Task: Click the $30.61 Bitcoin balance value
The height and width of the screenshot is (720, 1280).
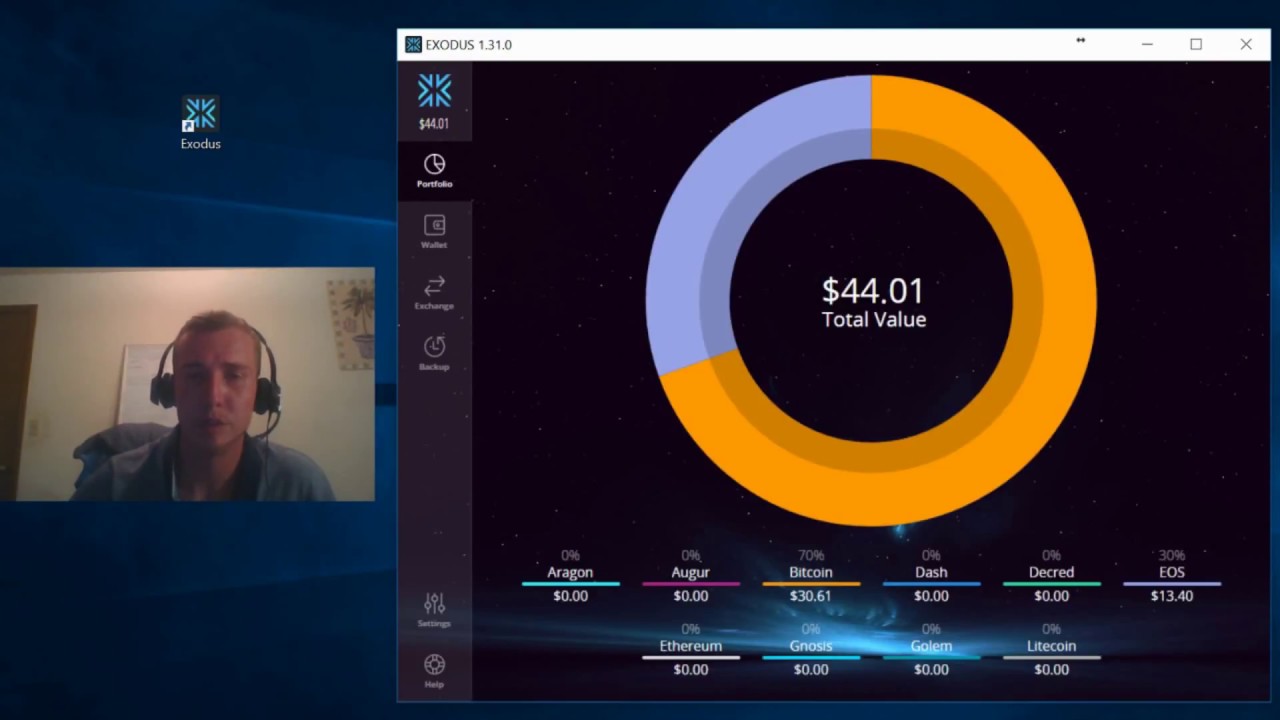Action: pos(811,596)
